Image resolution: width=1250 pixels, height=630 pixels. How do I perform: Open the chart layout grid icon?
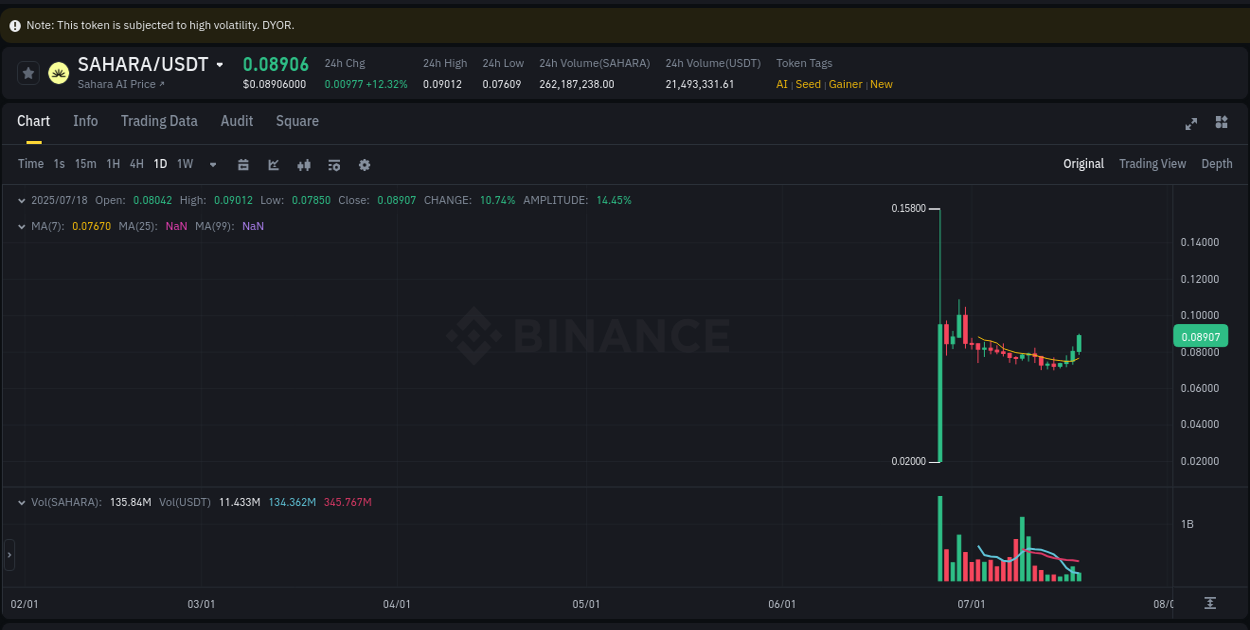coord(1221,123)
